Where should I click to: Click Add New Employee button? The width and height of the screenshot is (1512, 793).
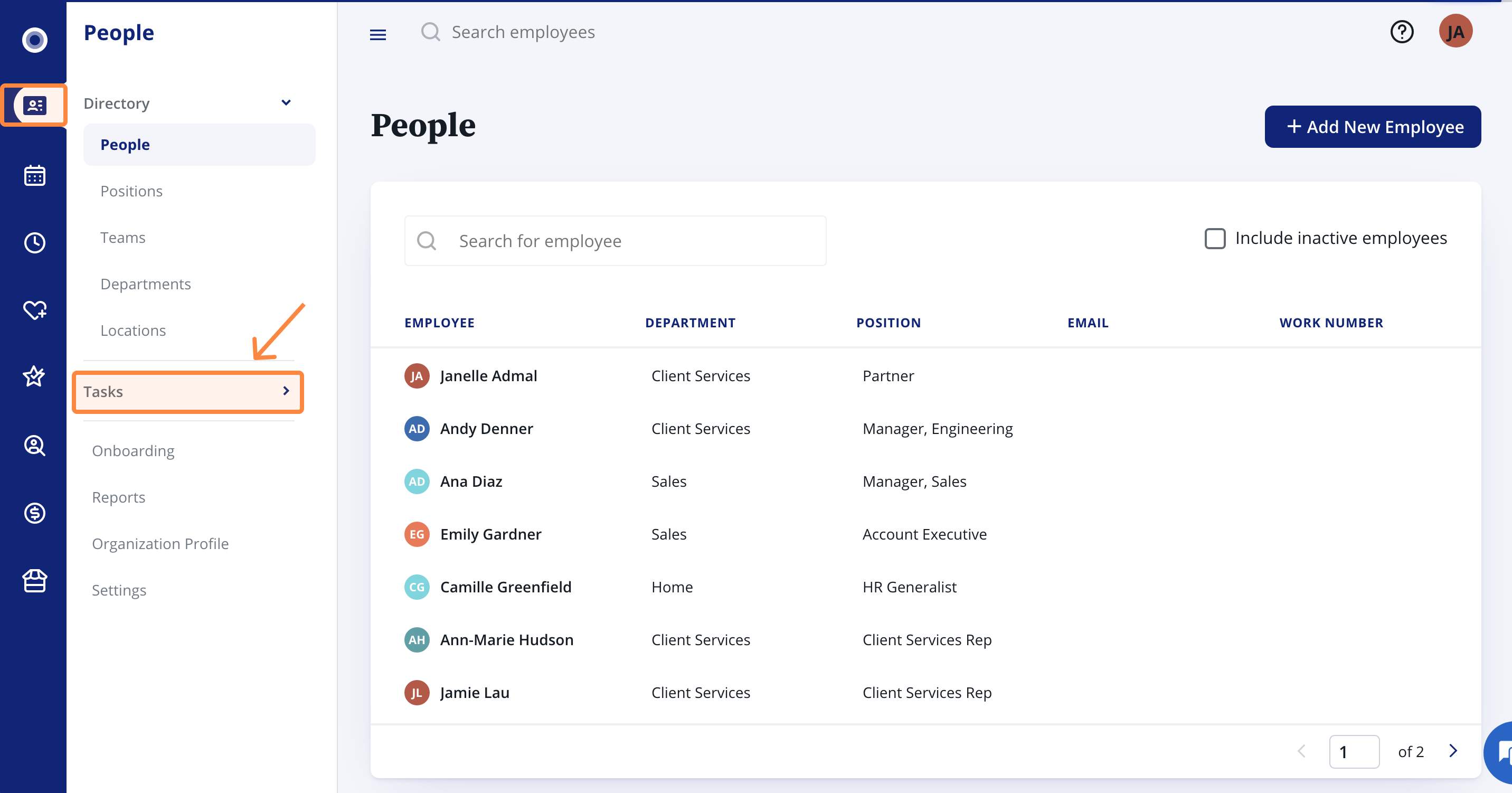[1372, 127]
